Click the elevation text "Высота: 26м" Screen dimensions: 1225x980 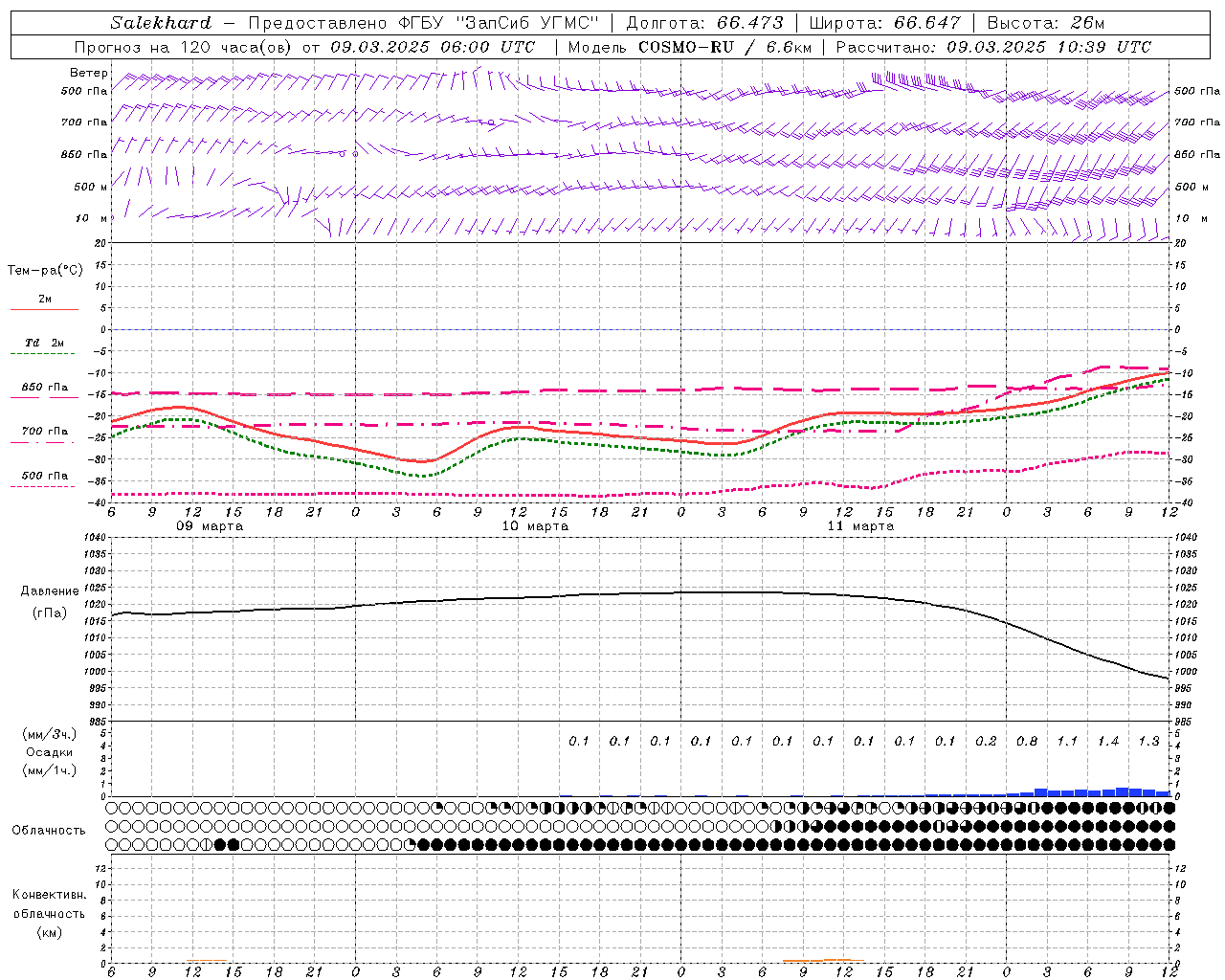tap(1047, 23)
